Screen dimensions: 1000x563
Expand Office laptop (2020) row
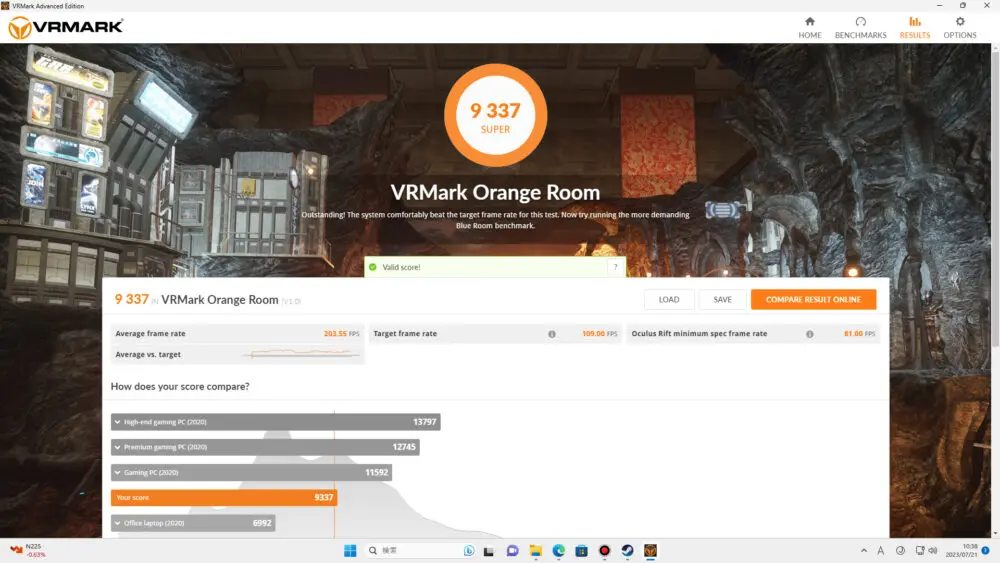coord(193,523)
